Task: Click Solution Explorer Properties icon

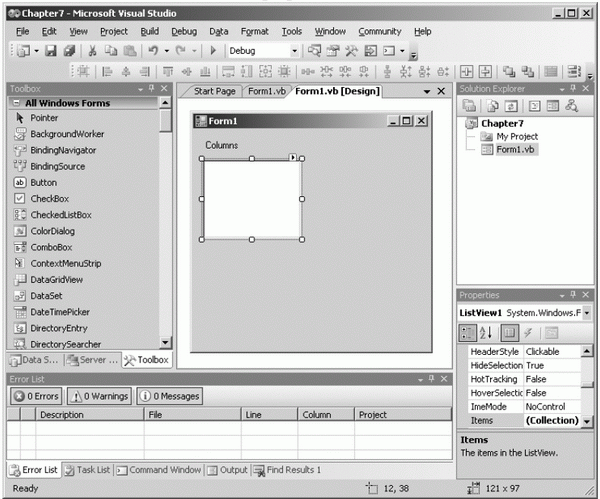Action: point(470,106)
